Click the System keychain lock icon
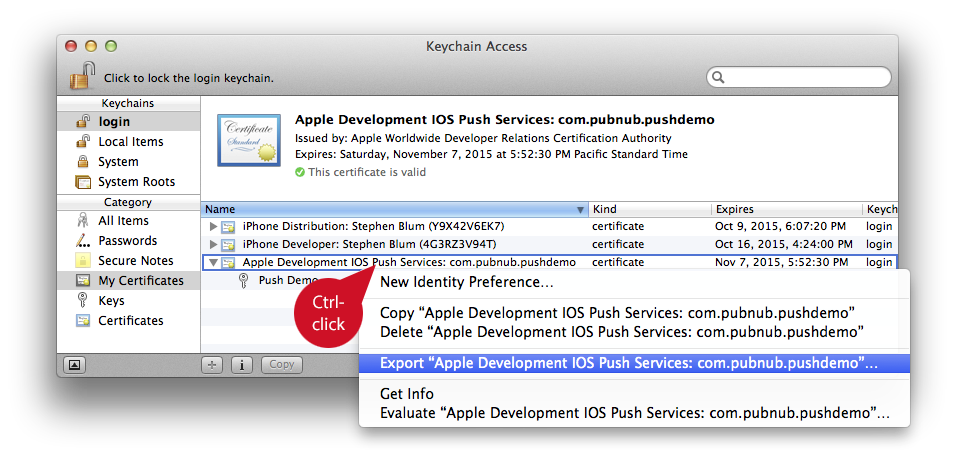The width and height of the screenshot is (955, 456). click(x=83, y=162)
